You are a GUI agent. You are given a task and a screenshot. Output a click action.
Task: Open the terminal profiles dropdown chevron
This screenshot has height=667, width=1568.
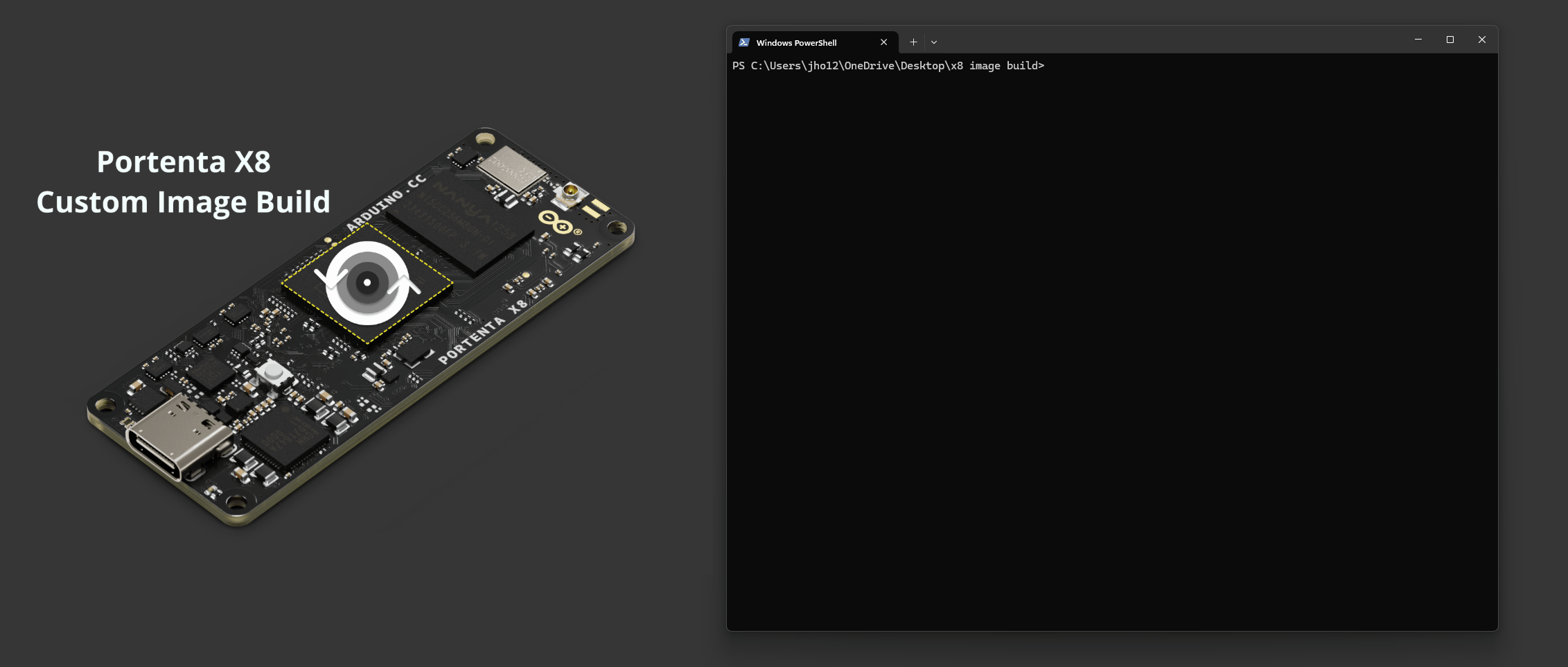pyautogui.click(x=934, y=42)
